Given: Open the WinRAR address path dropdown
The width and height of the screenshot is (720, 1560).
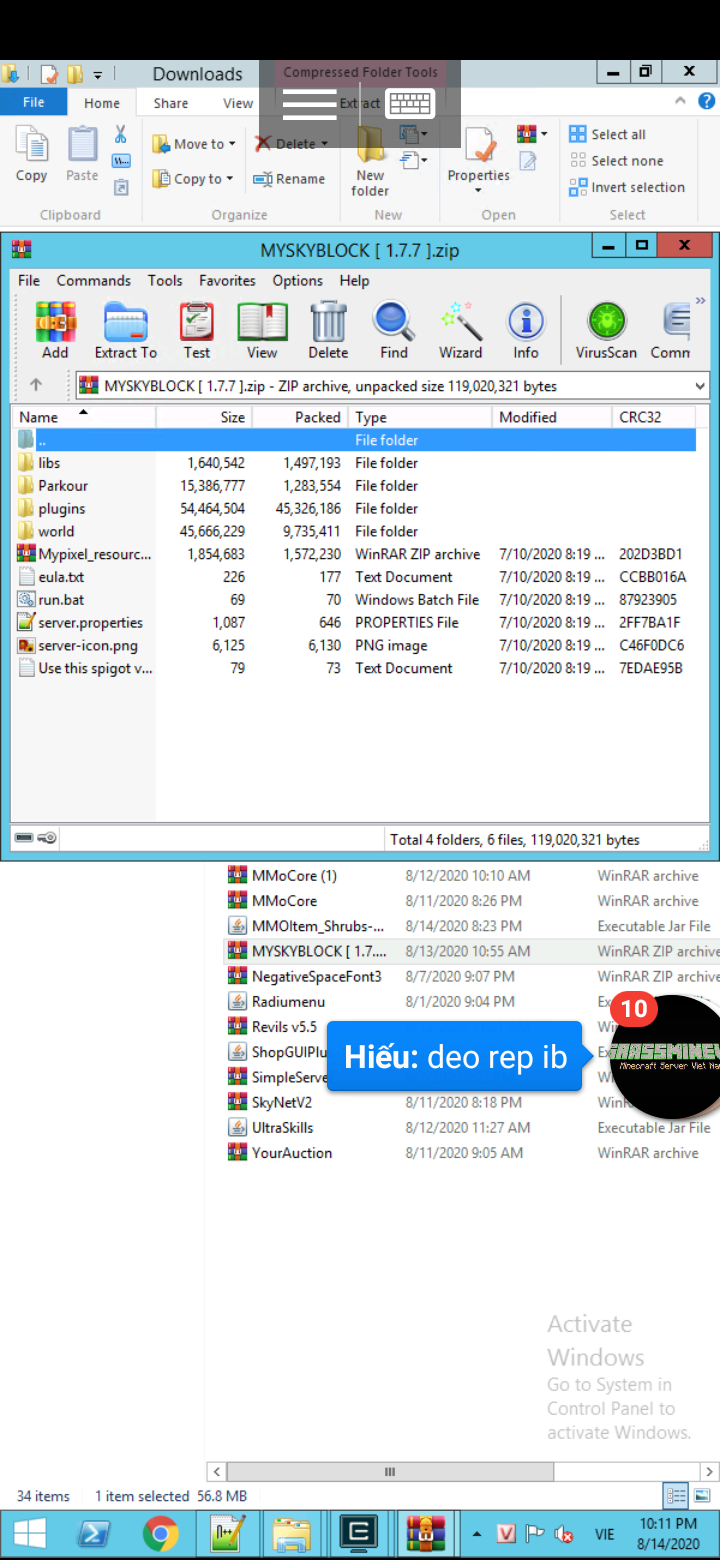Looking at the screenshot, I should point(699,386).
